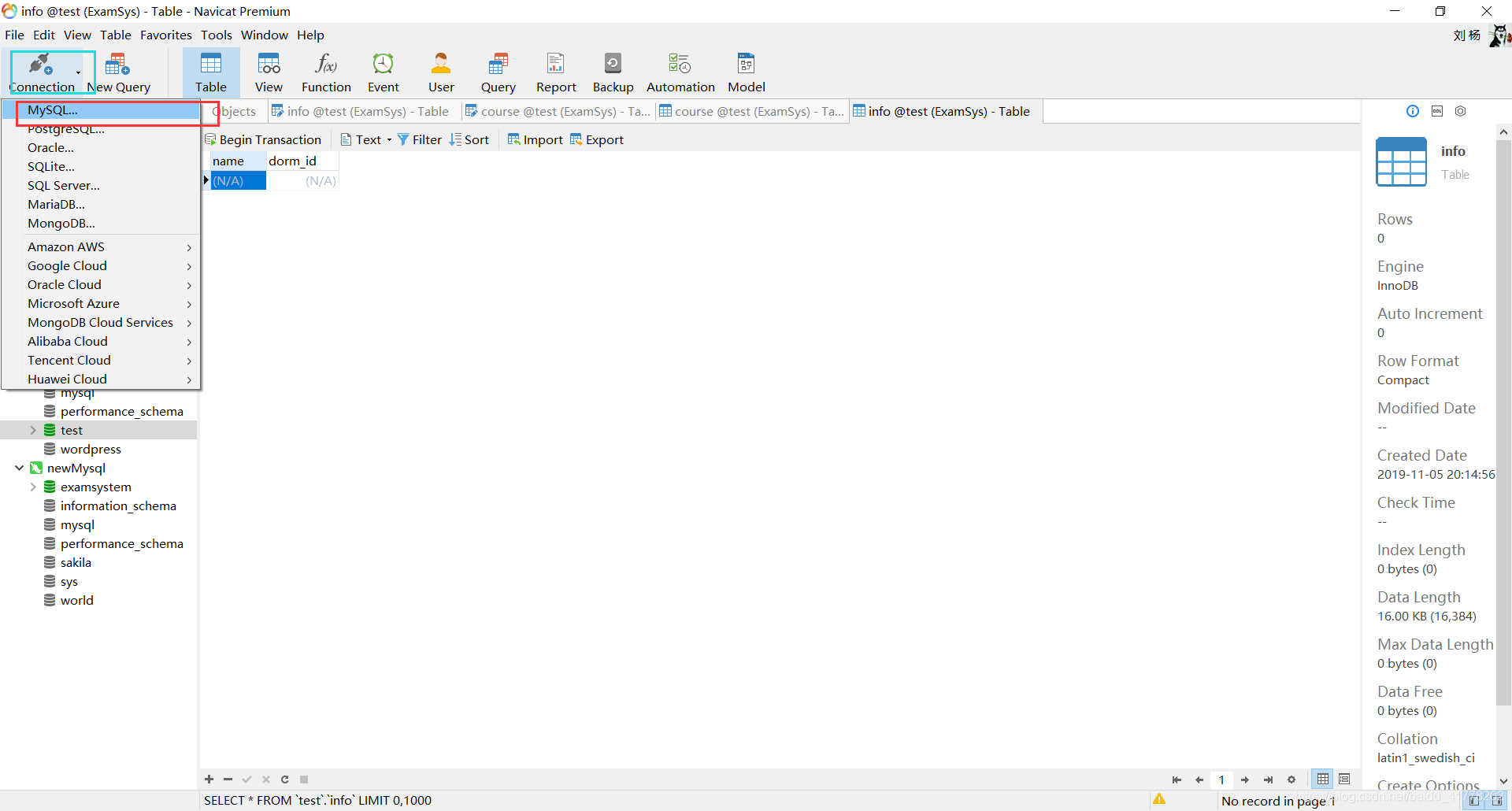Expand the examsystem database node
Viewport: 1512px width, 811px height.
[x=33, y=487]
